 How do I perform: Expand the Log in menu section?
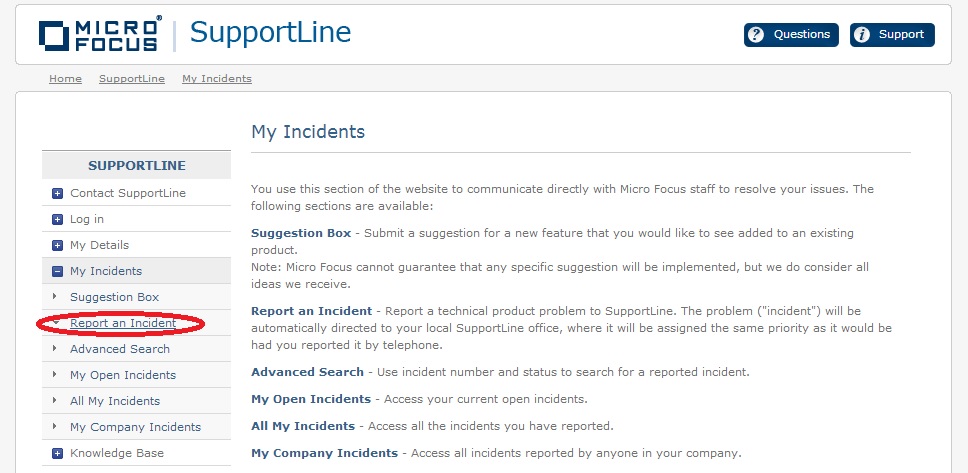coord(57,219)
